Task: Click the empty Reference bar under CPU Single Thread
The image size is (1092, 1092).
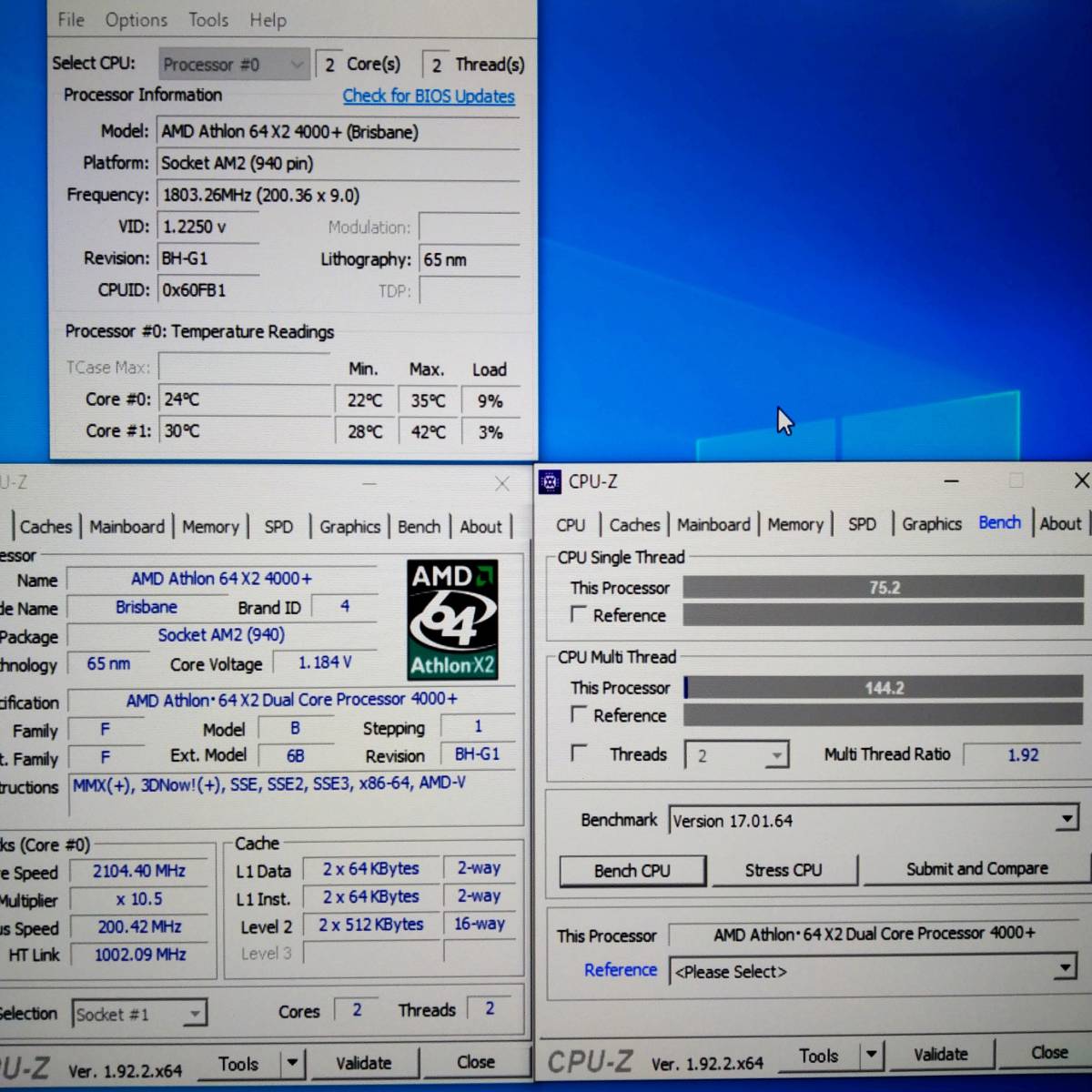Action: point(884,615)
